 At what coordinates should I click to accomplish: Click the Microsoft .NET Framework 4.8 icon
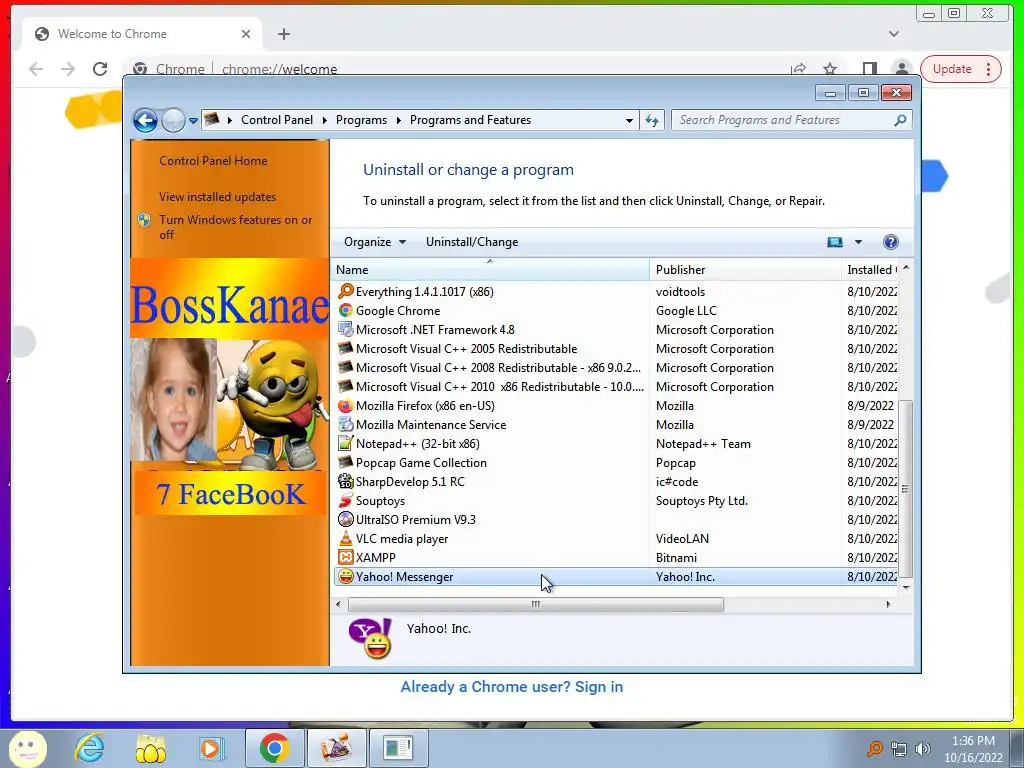tap(345, 329)
